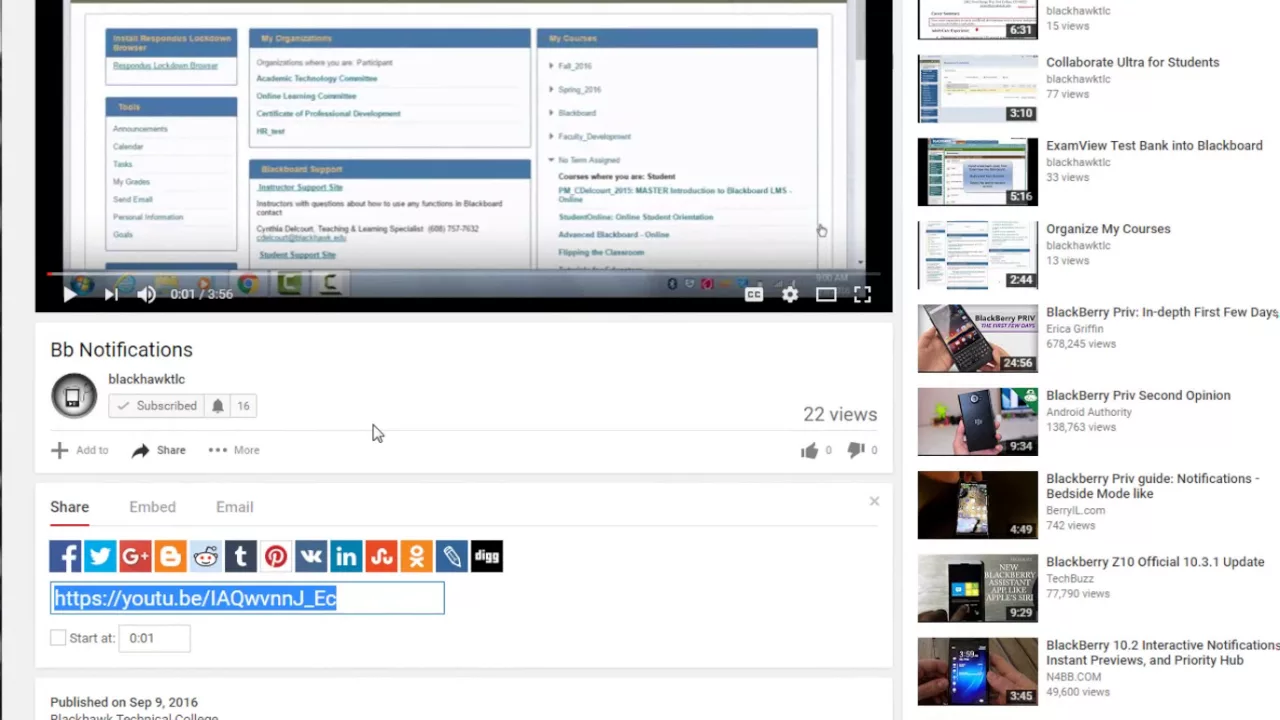Open the More actions menu
Screen dimensions: 1280x720
point(234,450)
